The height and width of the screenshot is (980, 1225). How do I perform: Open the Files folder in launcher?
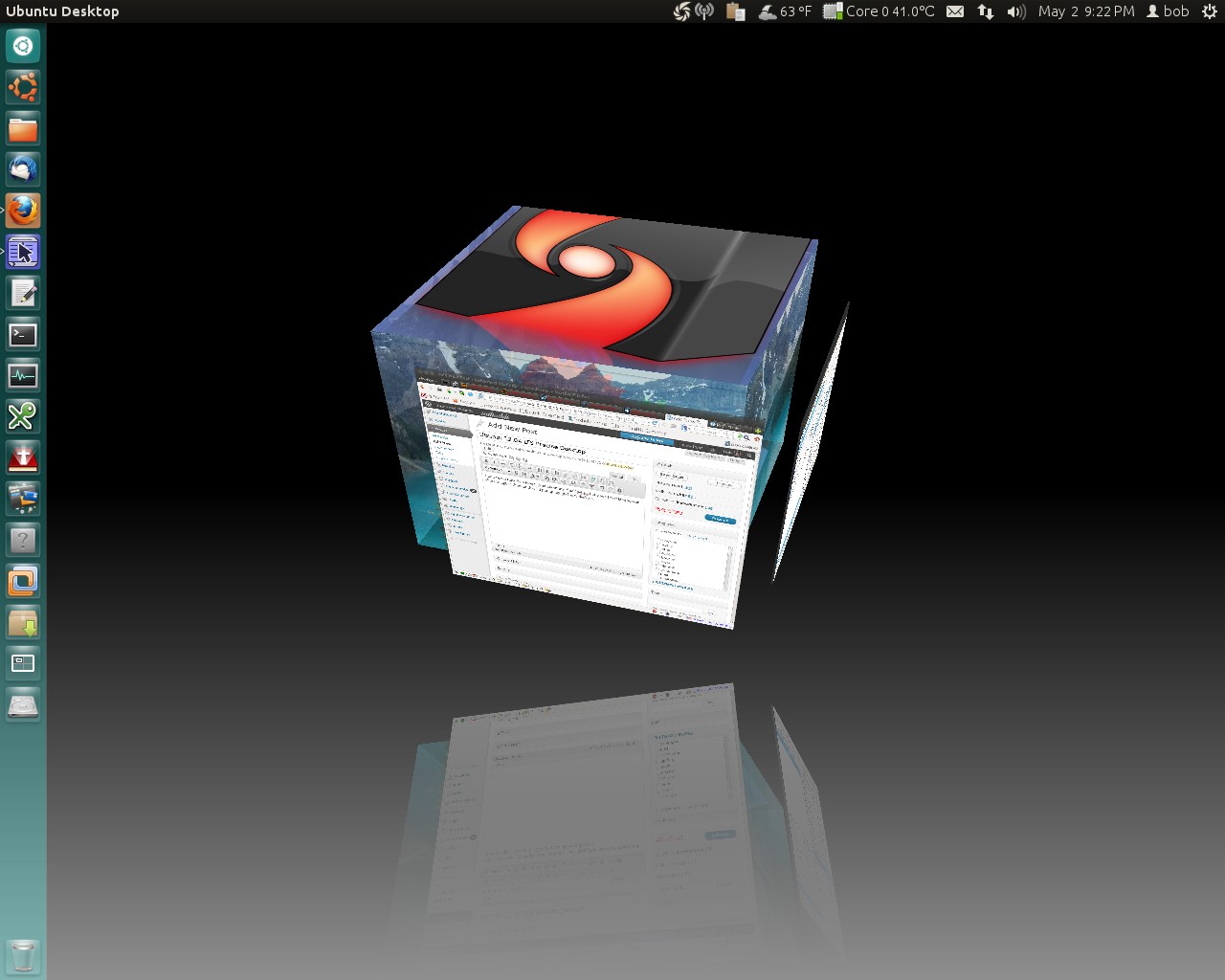[x=23, y=129]
